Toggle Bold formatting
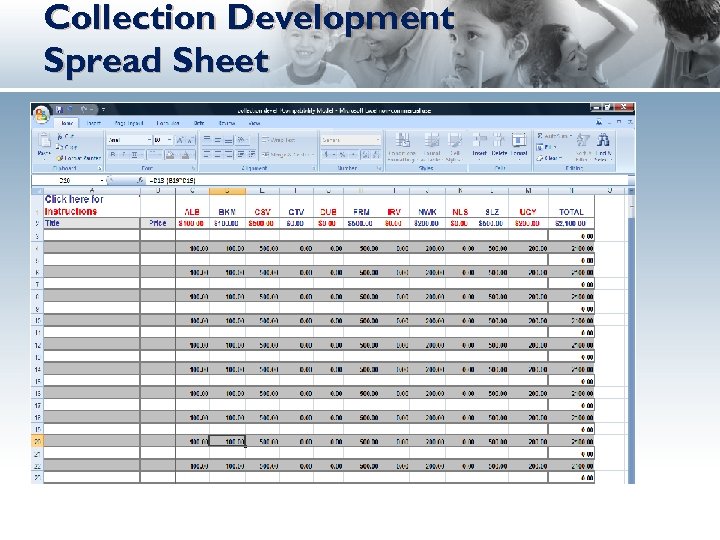Image resolution: width=720 pixels, height=540 pixels. click(x=113, y=155)
